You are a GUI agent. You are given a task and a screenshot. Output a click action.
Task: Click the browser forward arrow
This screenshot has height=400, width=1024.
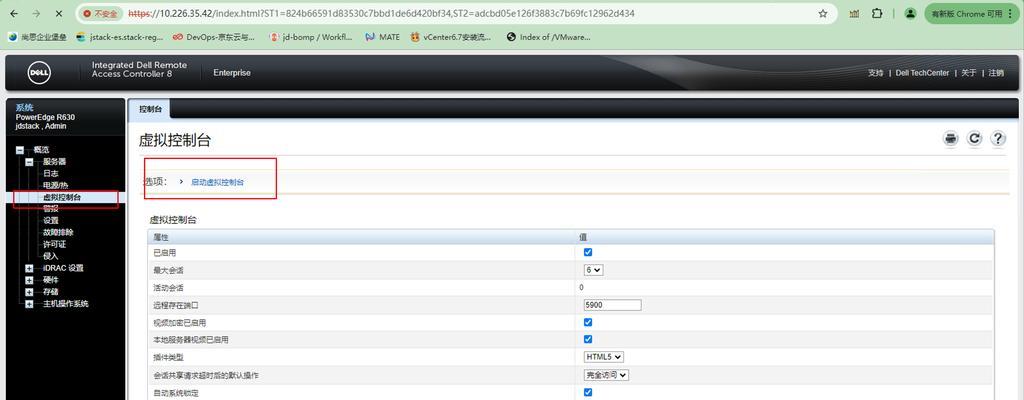[36, 13]
